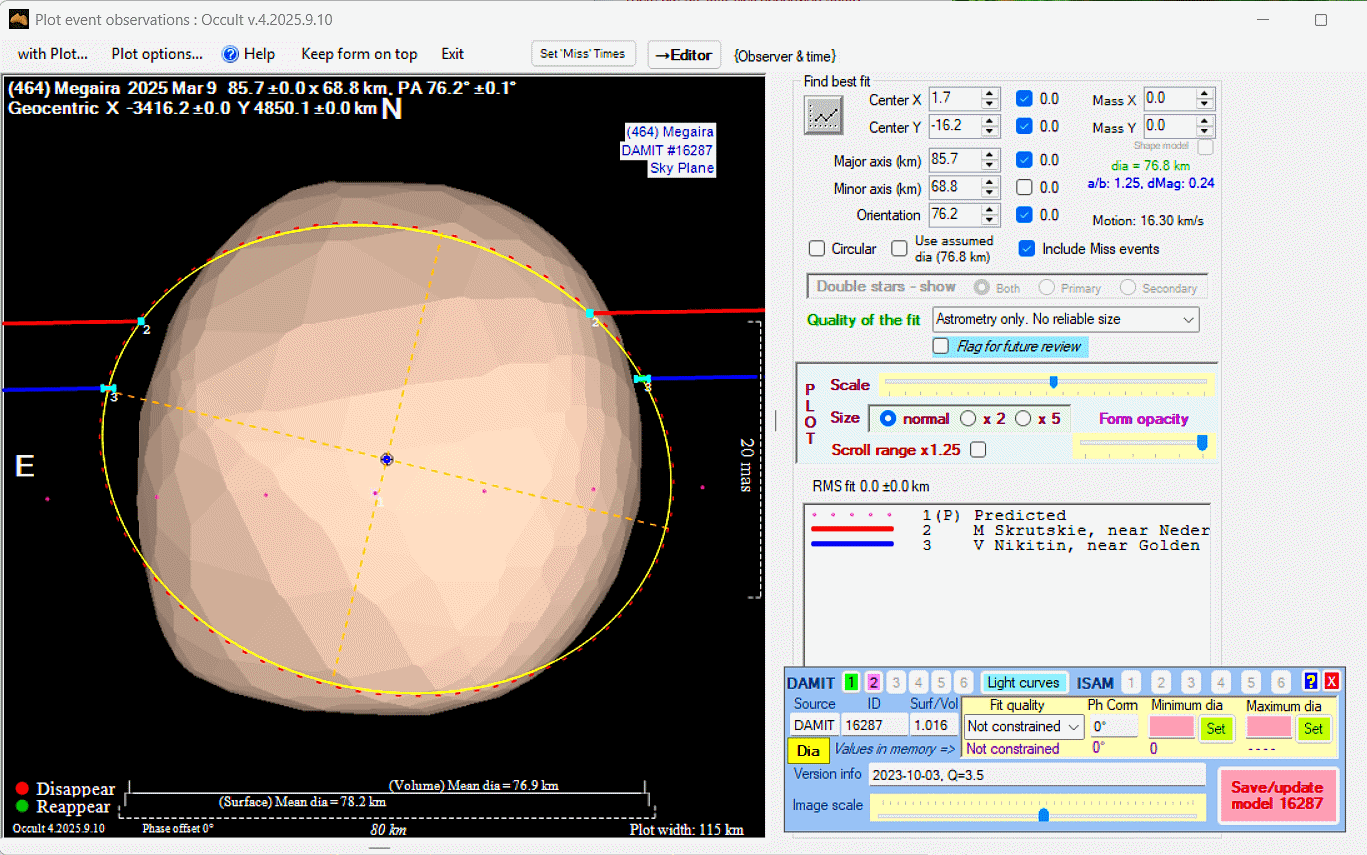
Task: Open the with Plot menu
Action: (x=53, y=54)
